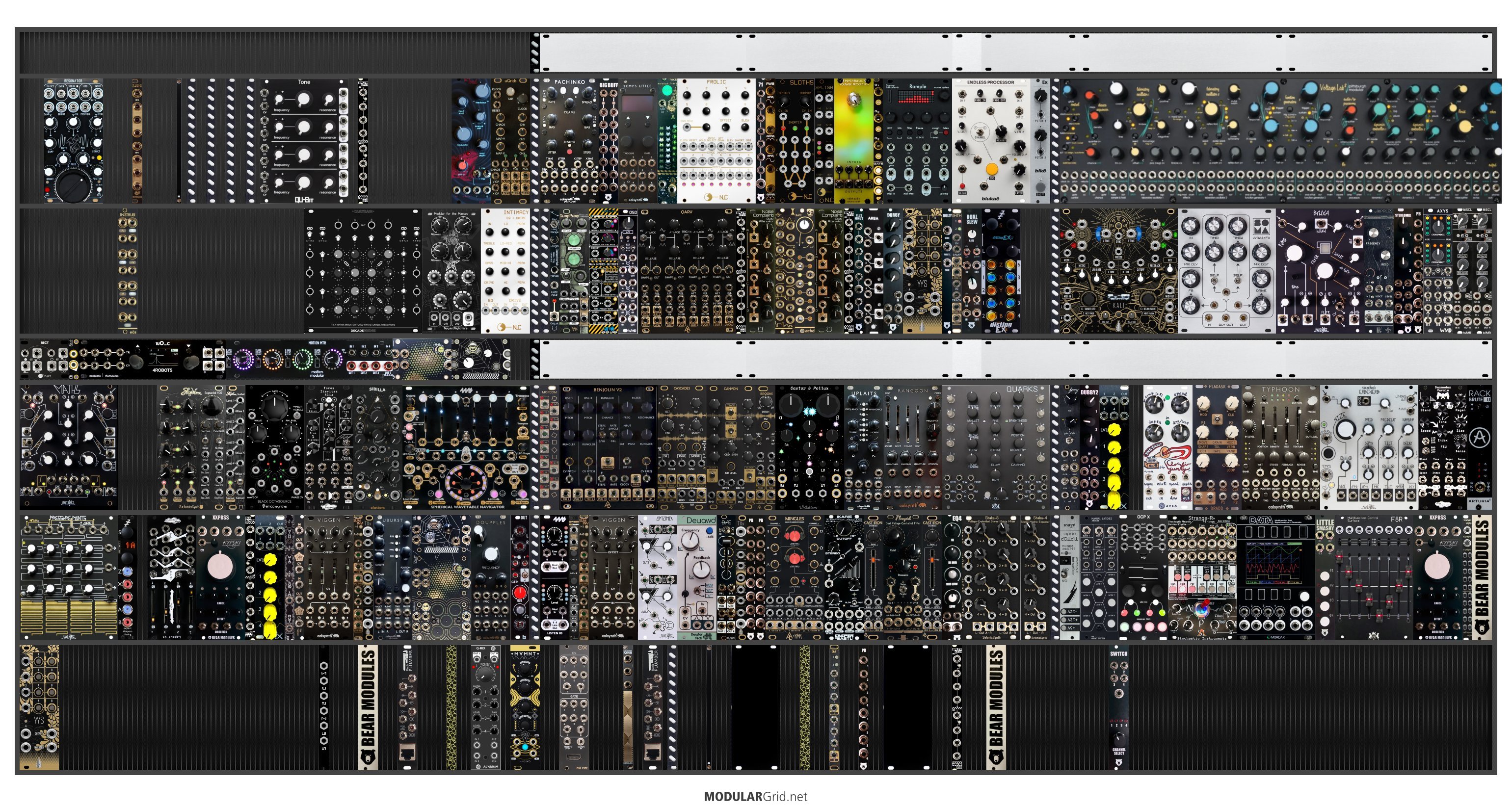Select the SPHERICAL WAVETABLE NAVIGATOR module

(467, 447)
